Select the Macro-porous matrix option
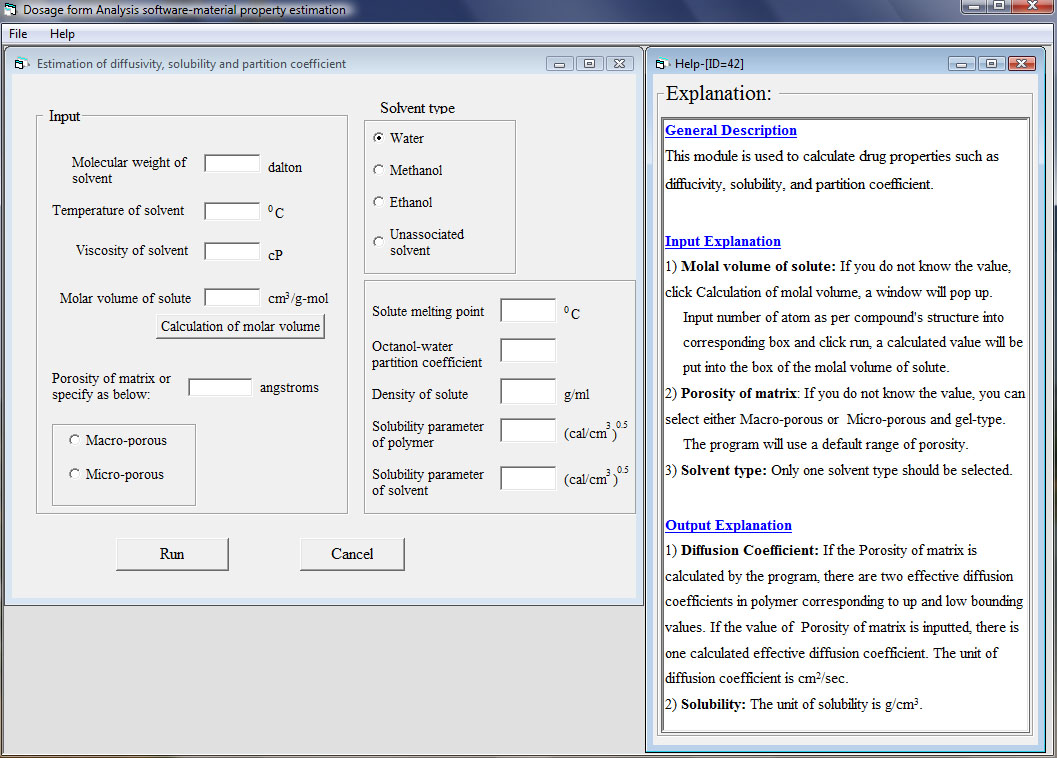 click(74, 440)
